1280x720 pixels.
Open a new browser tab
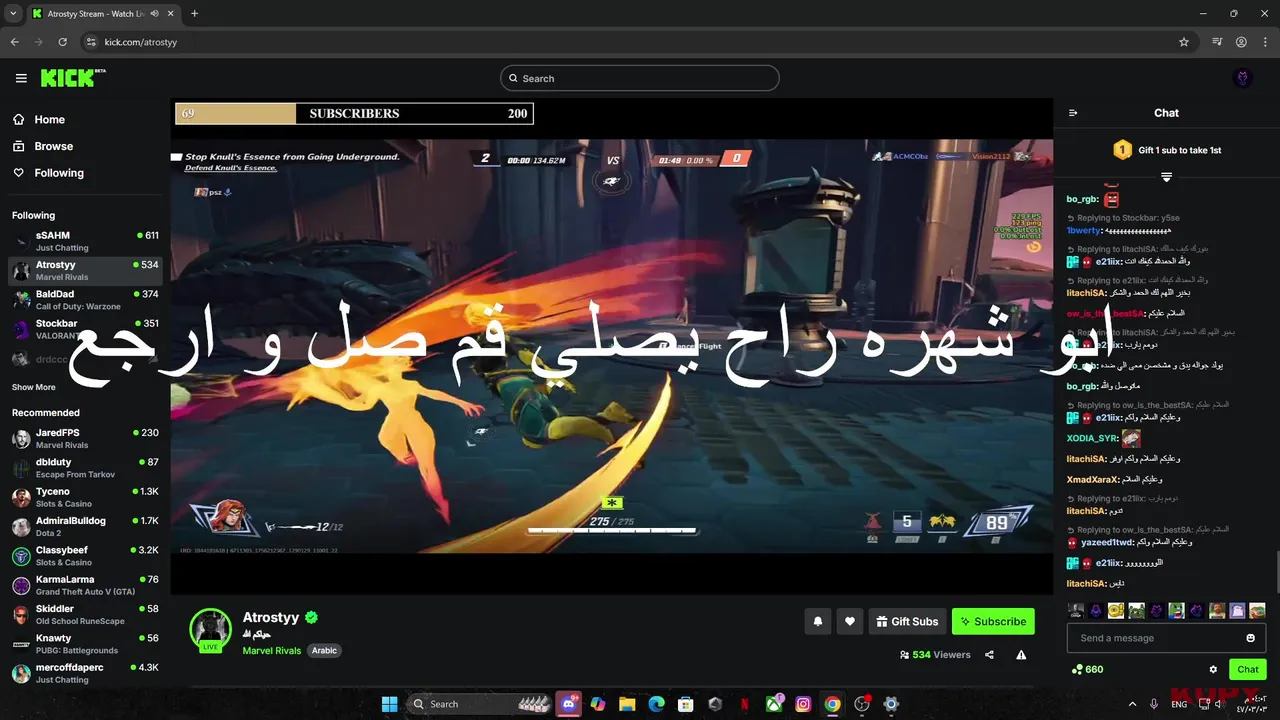[194, 14]
